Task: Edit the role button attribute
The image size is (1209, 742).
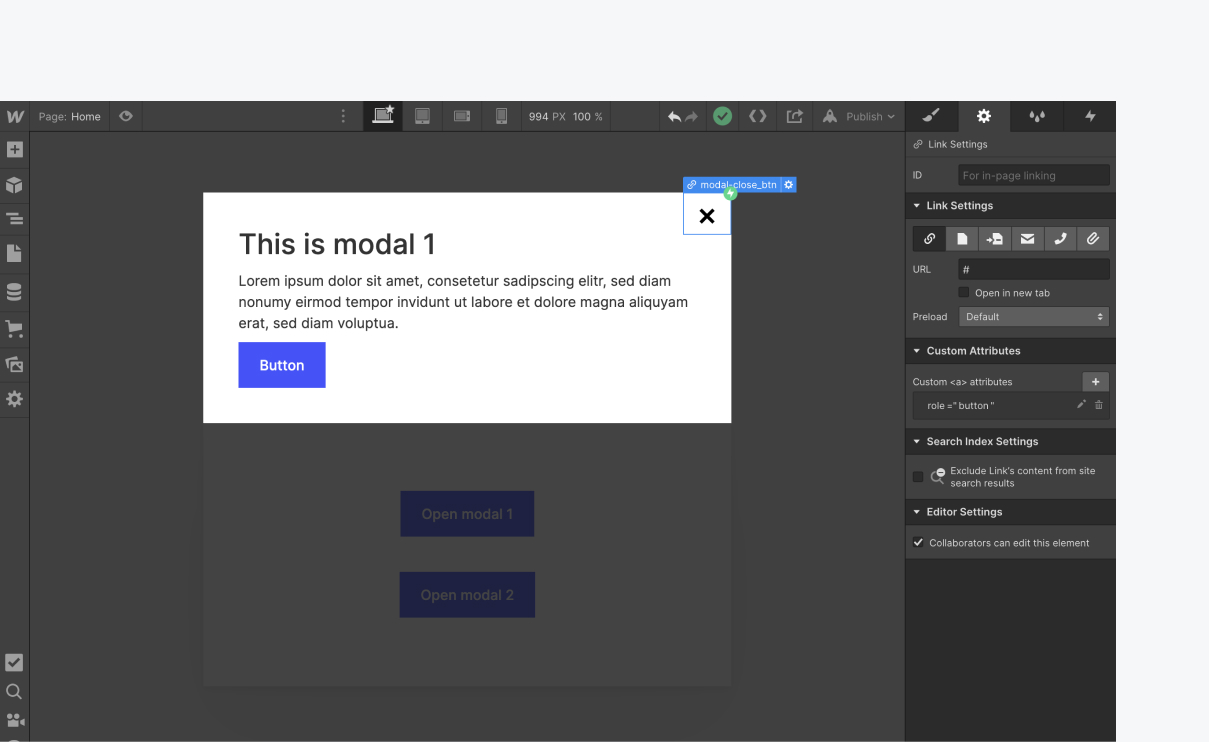Action: coord(1081,405)
